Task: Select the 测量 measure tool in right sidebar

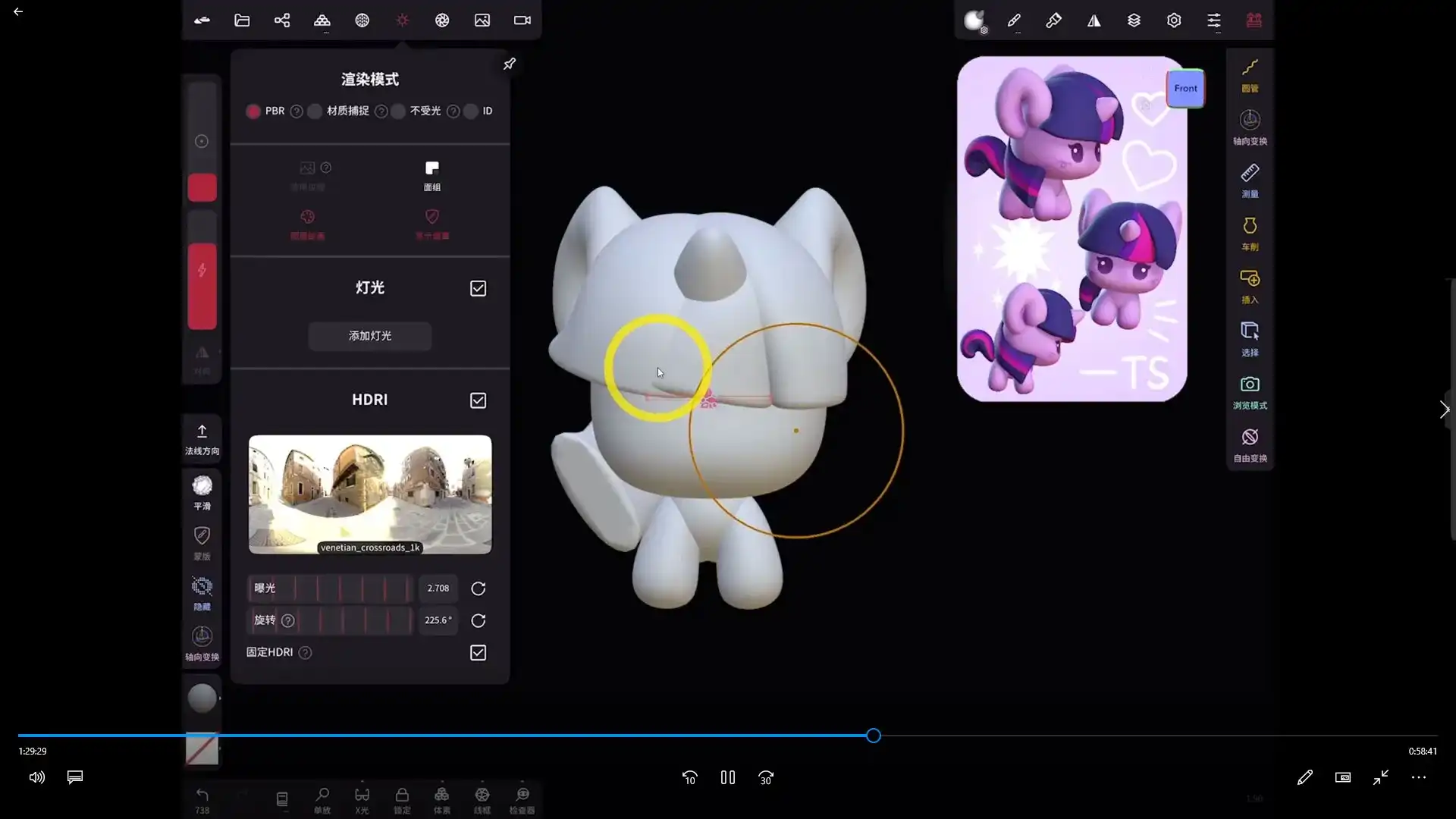Action: (x=1250, y=180)
